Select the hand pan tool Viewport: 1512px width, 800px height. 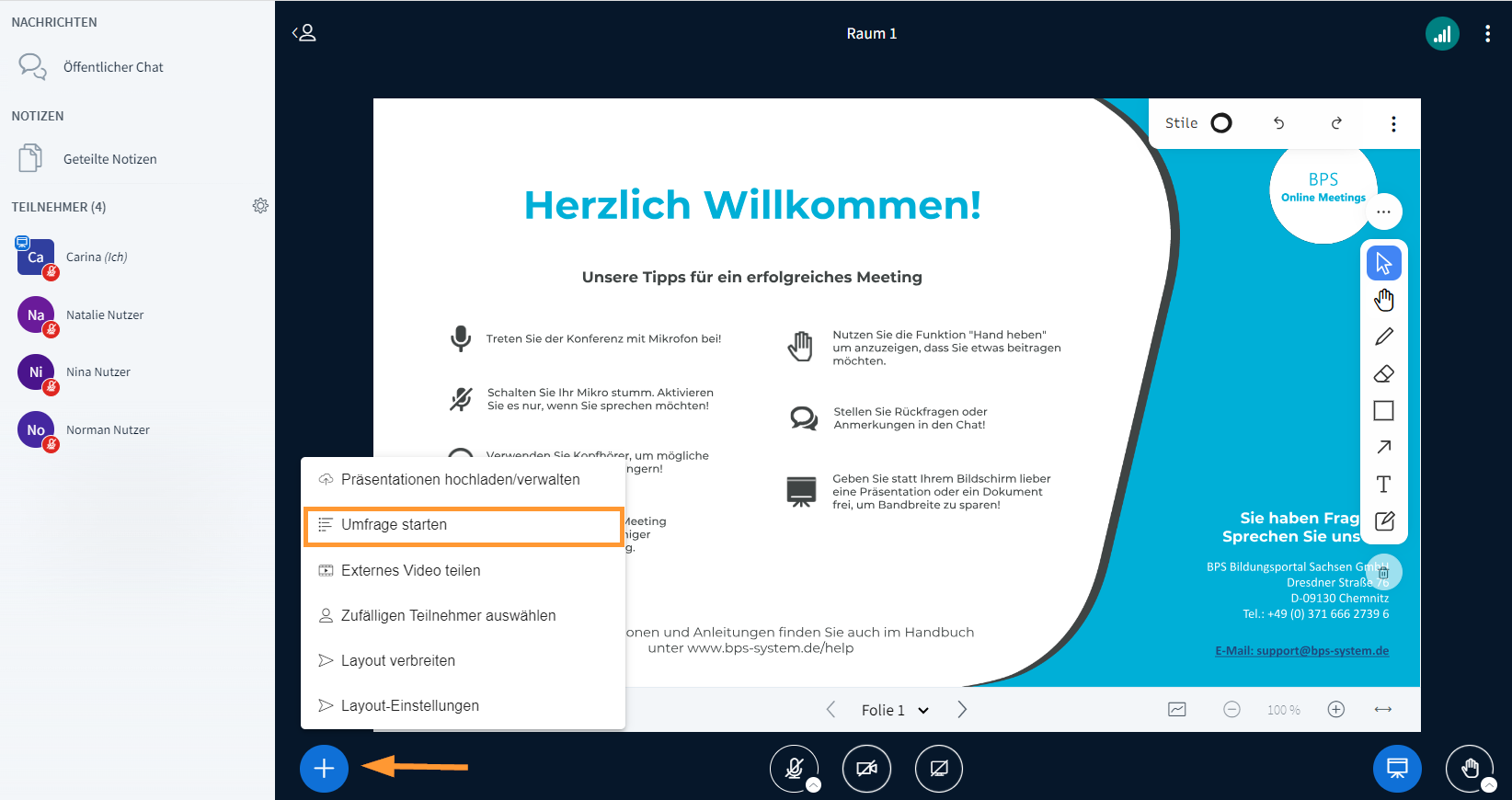tap(1383, 300)
